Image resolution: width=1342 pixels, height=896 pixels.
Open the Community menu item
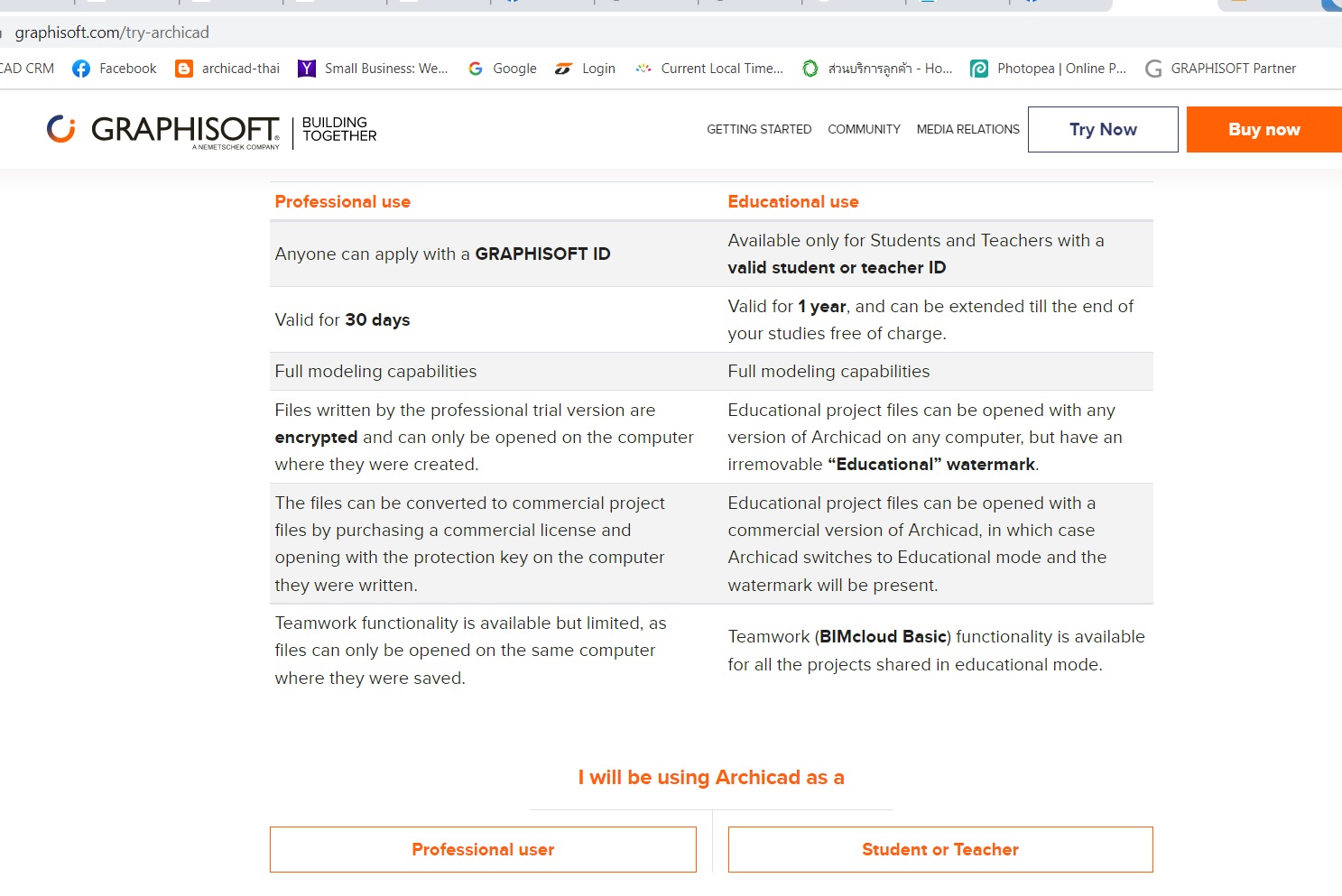[864, 129]
